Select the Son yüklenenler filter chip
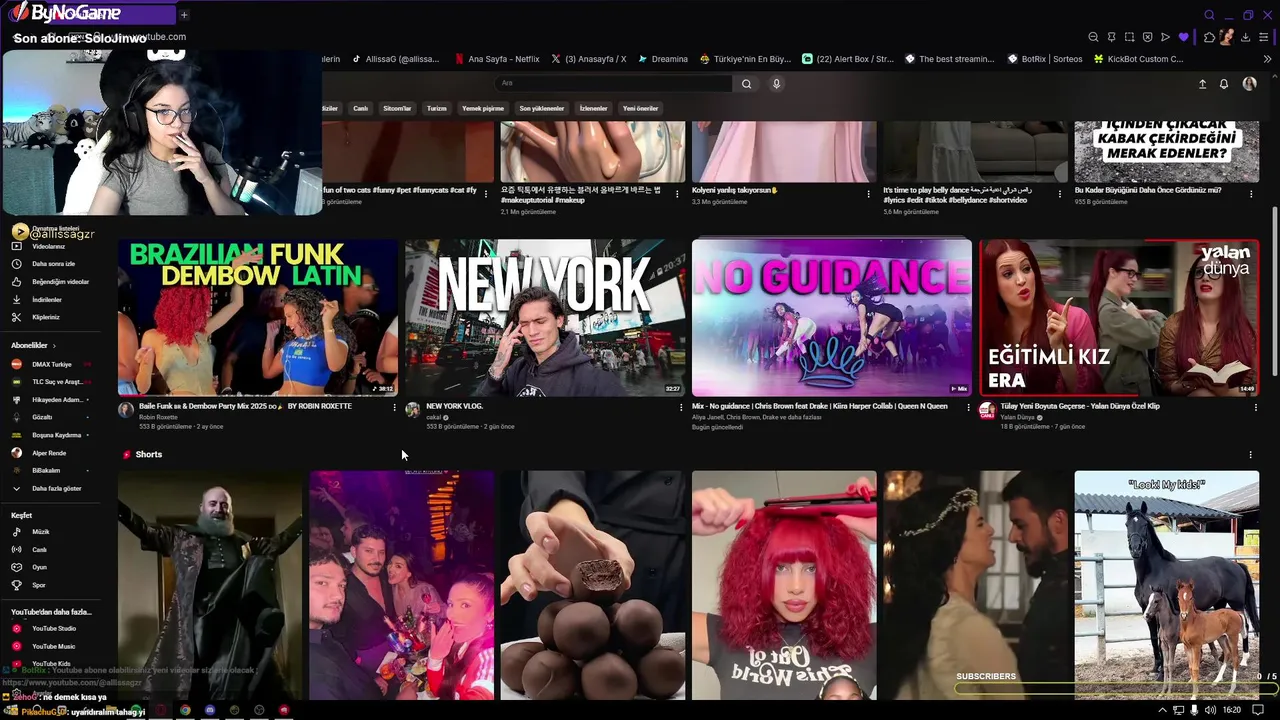This screenshot has width=1280, height=720. pyautogui.click(x=542, y=108)
